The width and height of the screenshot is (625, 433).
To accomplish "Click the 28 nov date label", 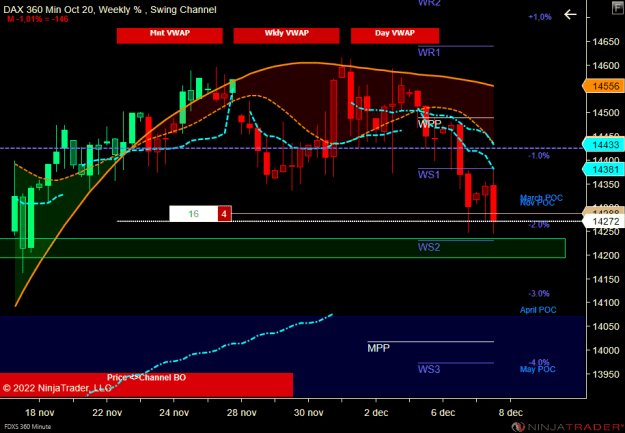I will (241, 413).
